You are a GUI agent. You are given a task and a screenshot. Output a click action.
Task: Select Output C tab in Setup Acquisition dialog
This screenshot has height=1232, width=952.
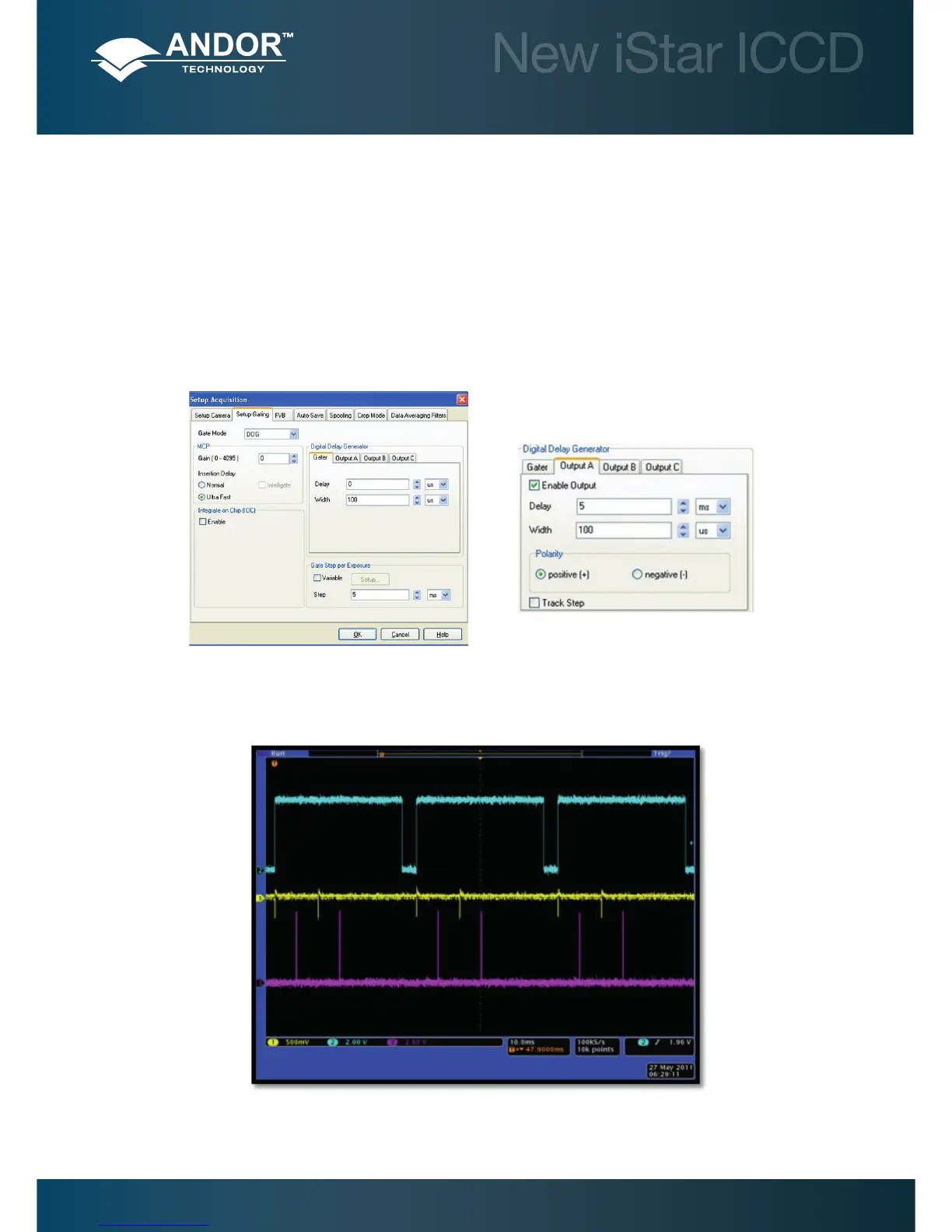pos(403,458)
